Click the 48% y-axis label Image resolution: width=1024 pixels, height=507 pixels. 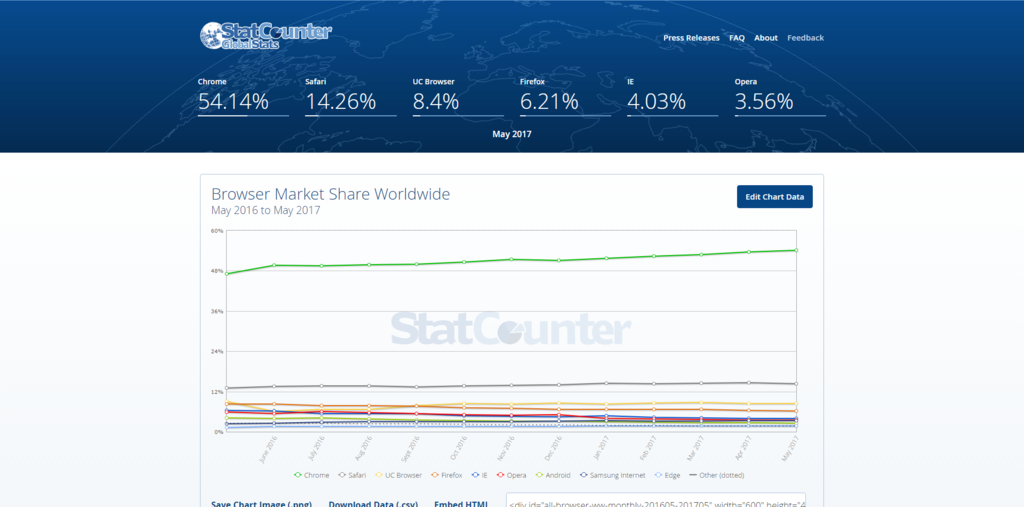click(217, 271)
